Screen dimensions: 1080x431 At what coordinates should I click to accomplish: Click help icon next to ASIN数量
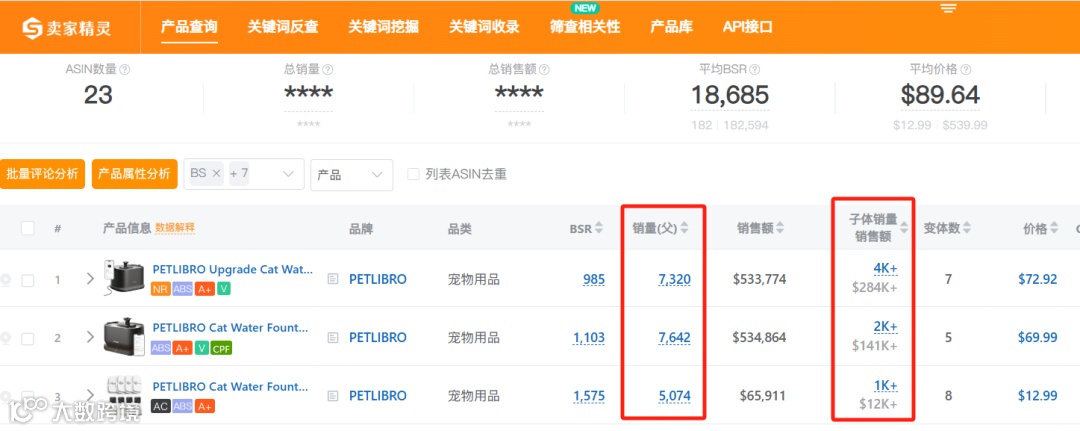pyautogui.click(x=125, y=70)
